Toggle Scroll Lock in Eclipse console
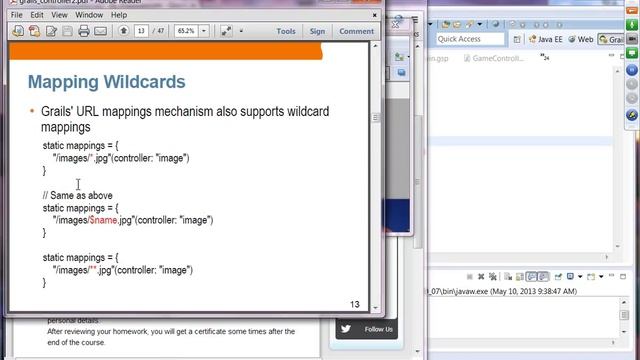 pos(520,277)
